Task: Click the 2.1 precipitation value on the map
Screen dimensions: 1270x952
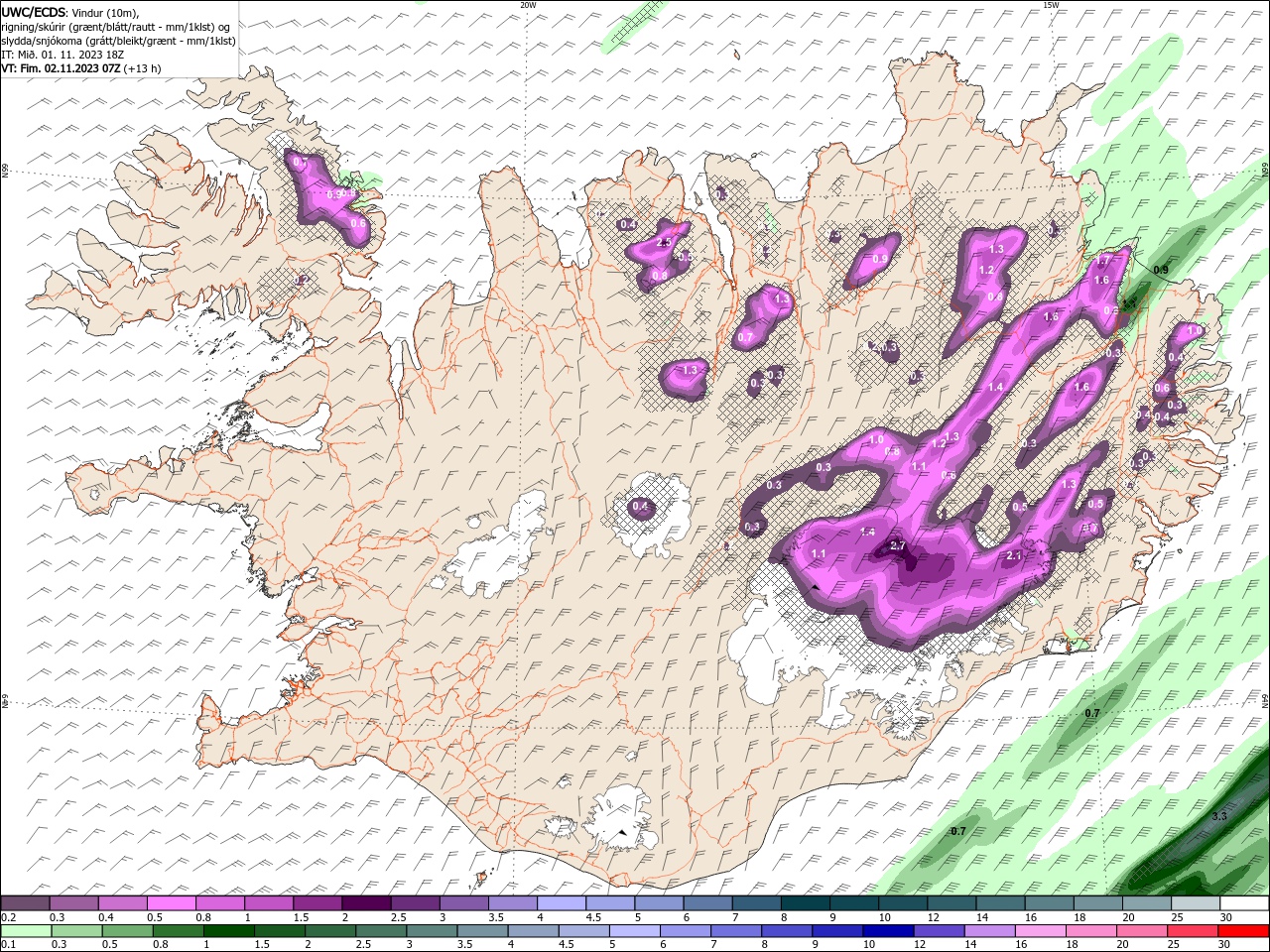Action: click(1014, 556)
